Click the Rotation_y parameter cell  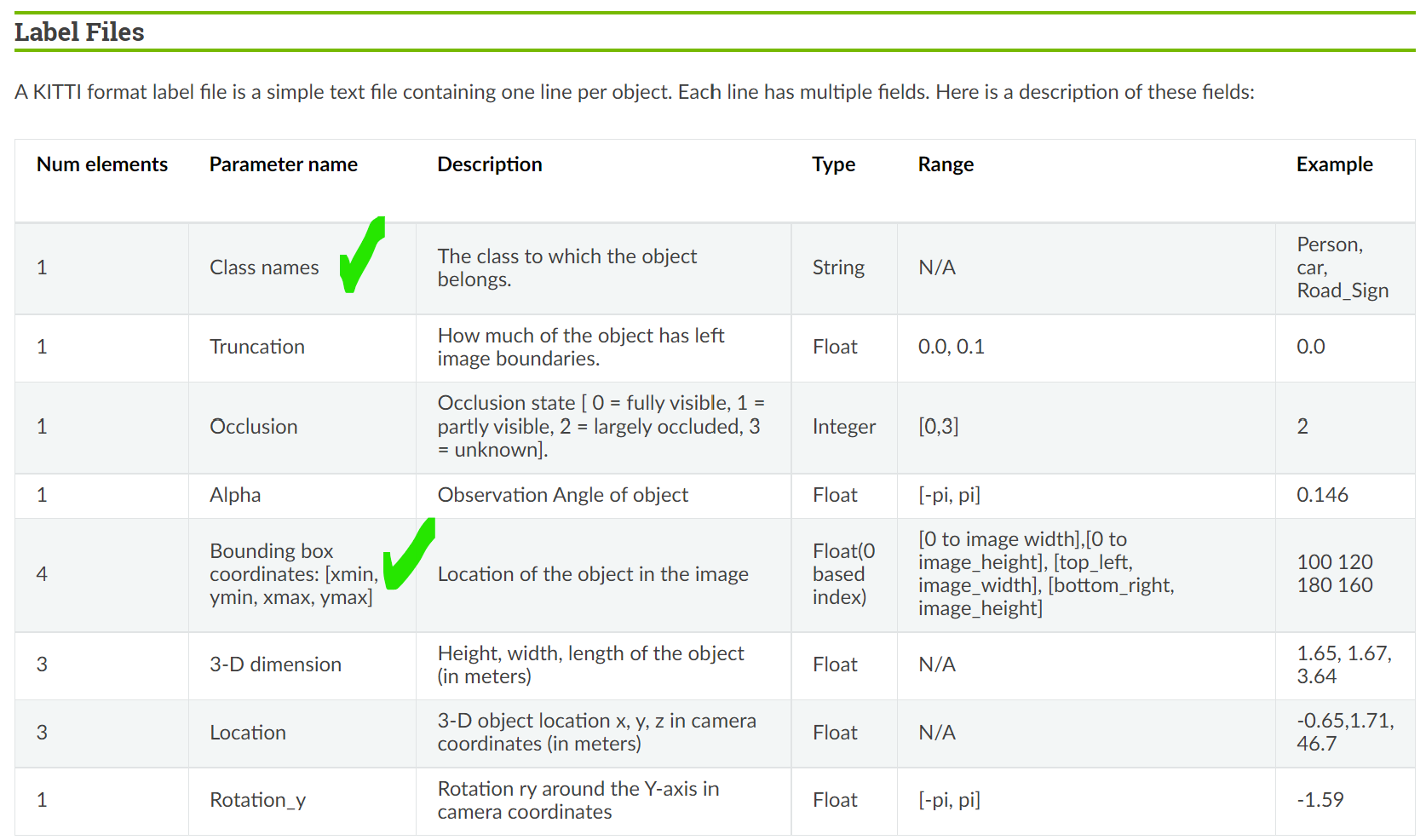(x=257, y=800)
